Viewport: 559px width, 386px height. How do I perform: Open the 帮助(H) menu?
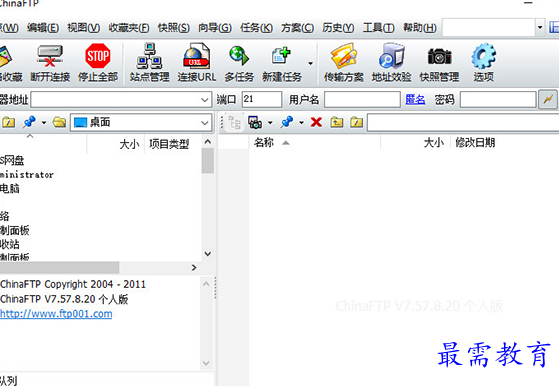(420, 28)
